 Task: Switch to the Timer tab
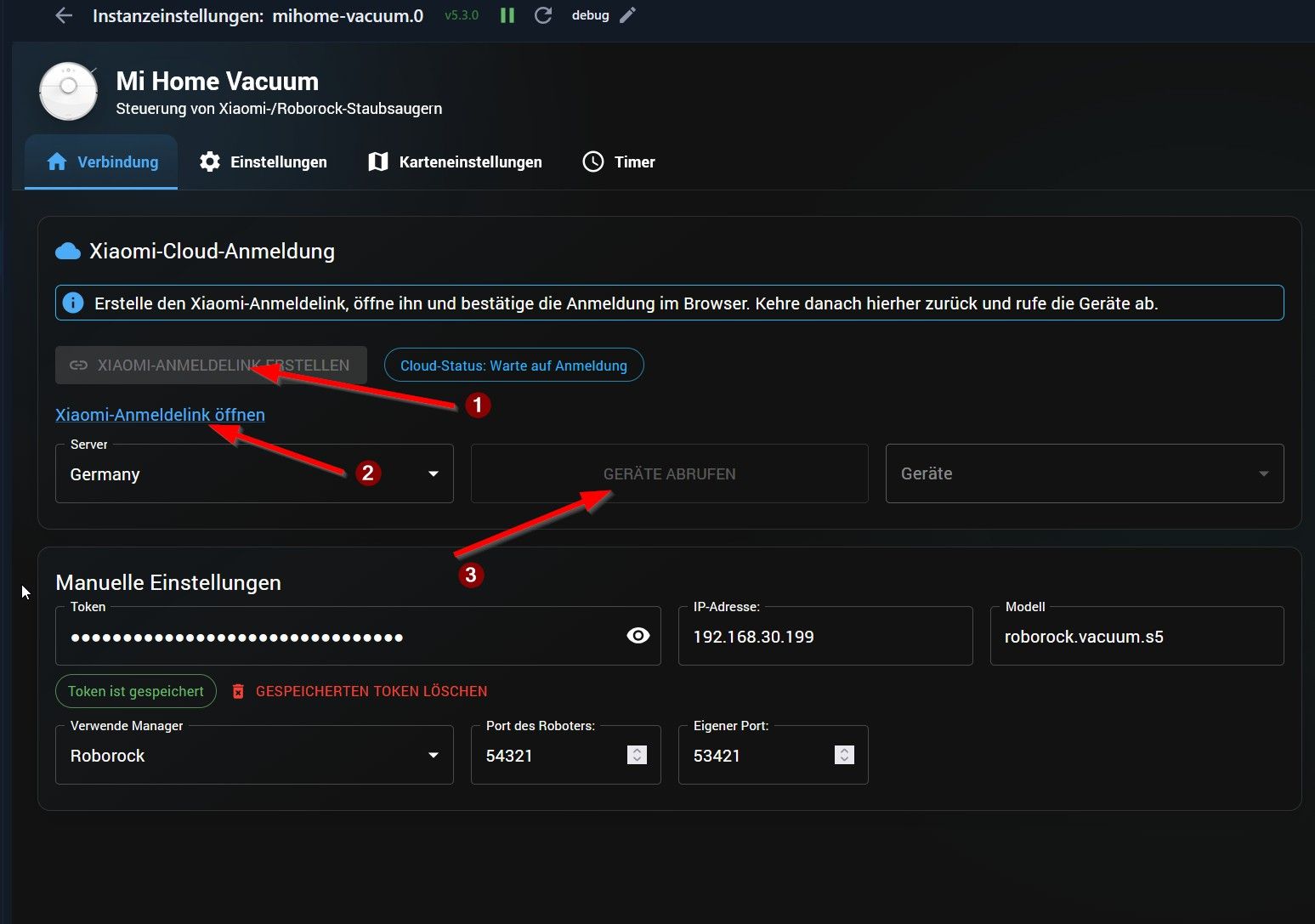(619, 162)
